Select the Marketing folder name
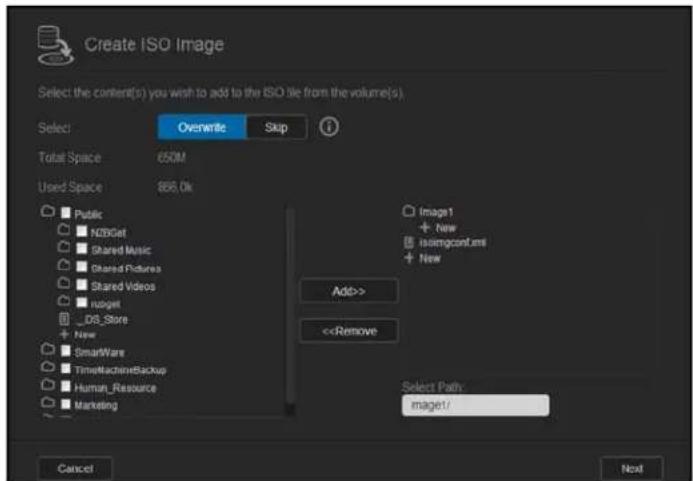The width and height of the screenshot is (693, 481). pyautogui.click(x=96, y=405)
